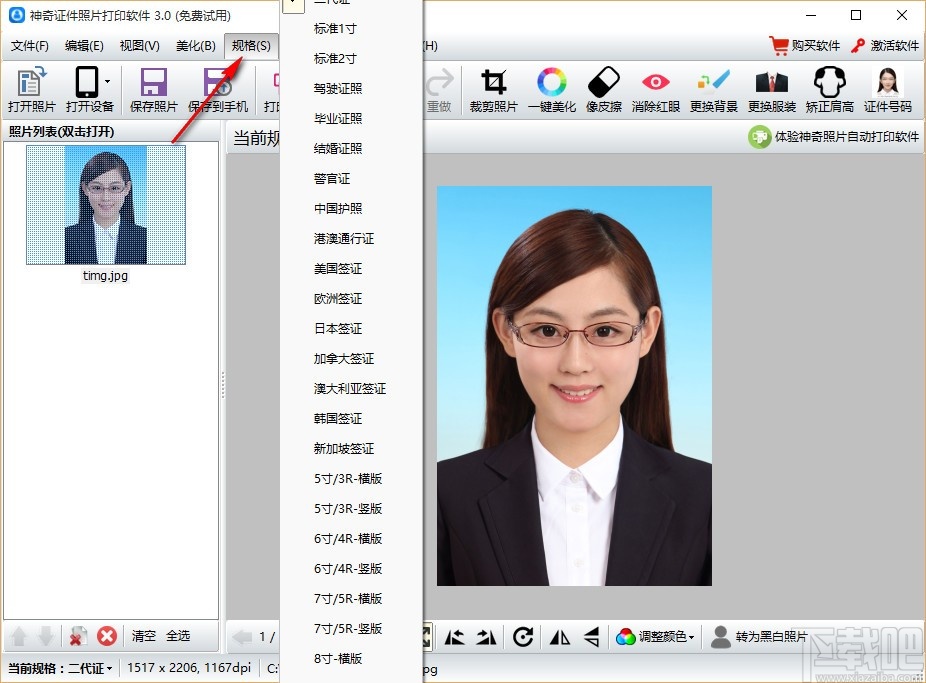Click 转为黑白照片 button

[x=759, y=636]
